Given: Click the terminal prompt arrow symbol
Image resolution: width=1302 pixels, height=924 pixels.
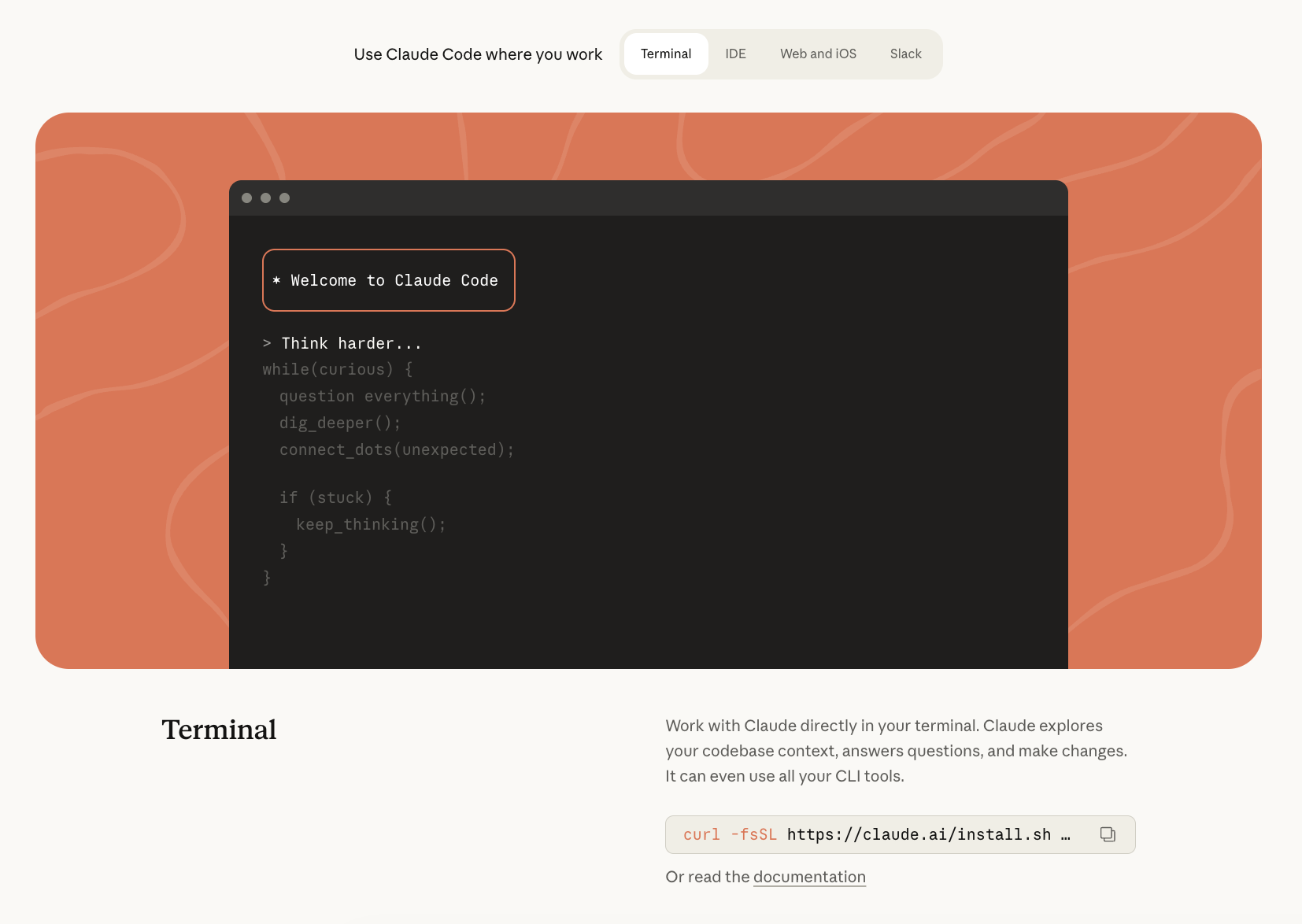Looking at the screenshot, I should tap(267, 343).
